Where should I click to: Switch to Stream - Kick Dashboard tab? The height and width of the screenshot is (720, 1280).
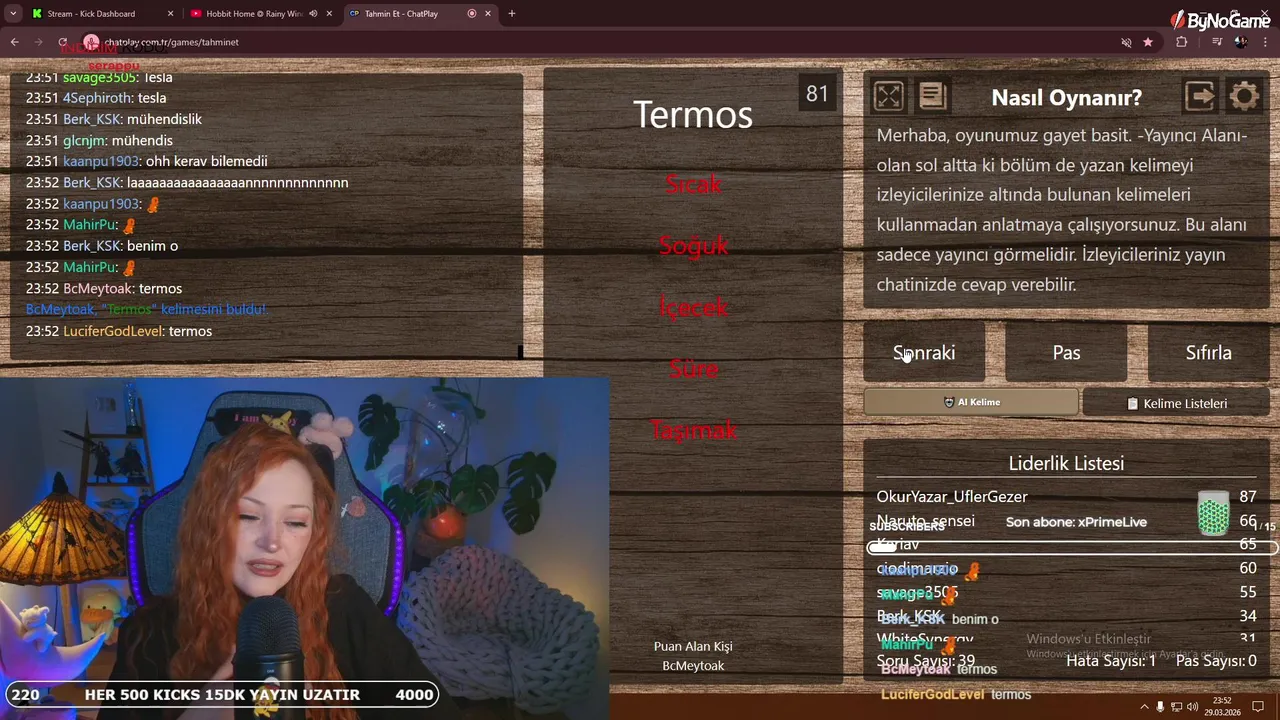[x=90, y=14]
